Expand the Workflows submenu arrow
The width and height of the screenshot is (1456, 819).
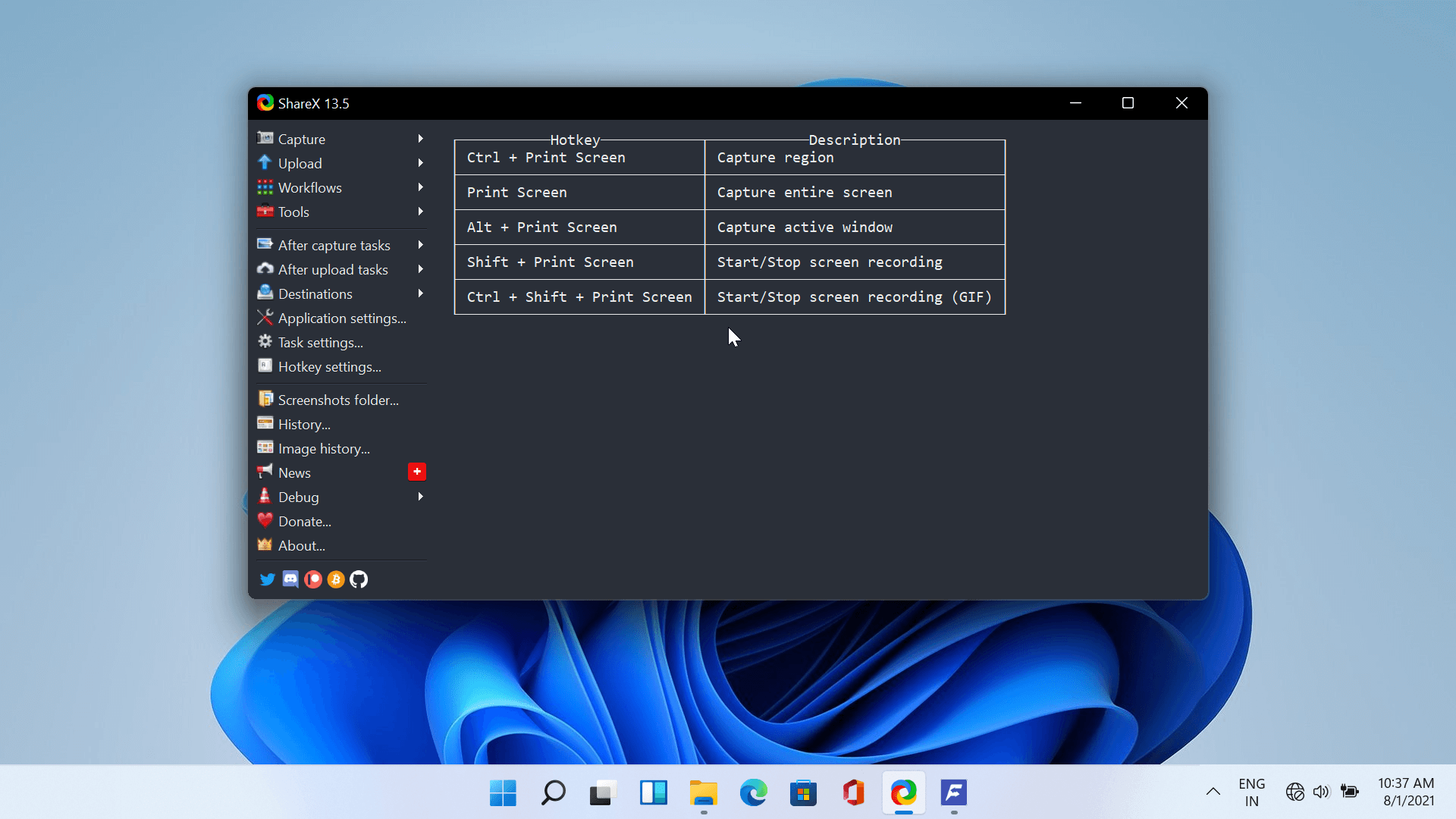point(420,187)
